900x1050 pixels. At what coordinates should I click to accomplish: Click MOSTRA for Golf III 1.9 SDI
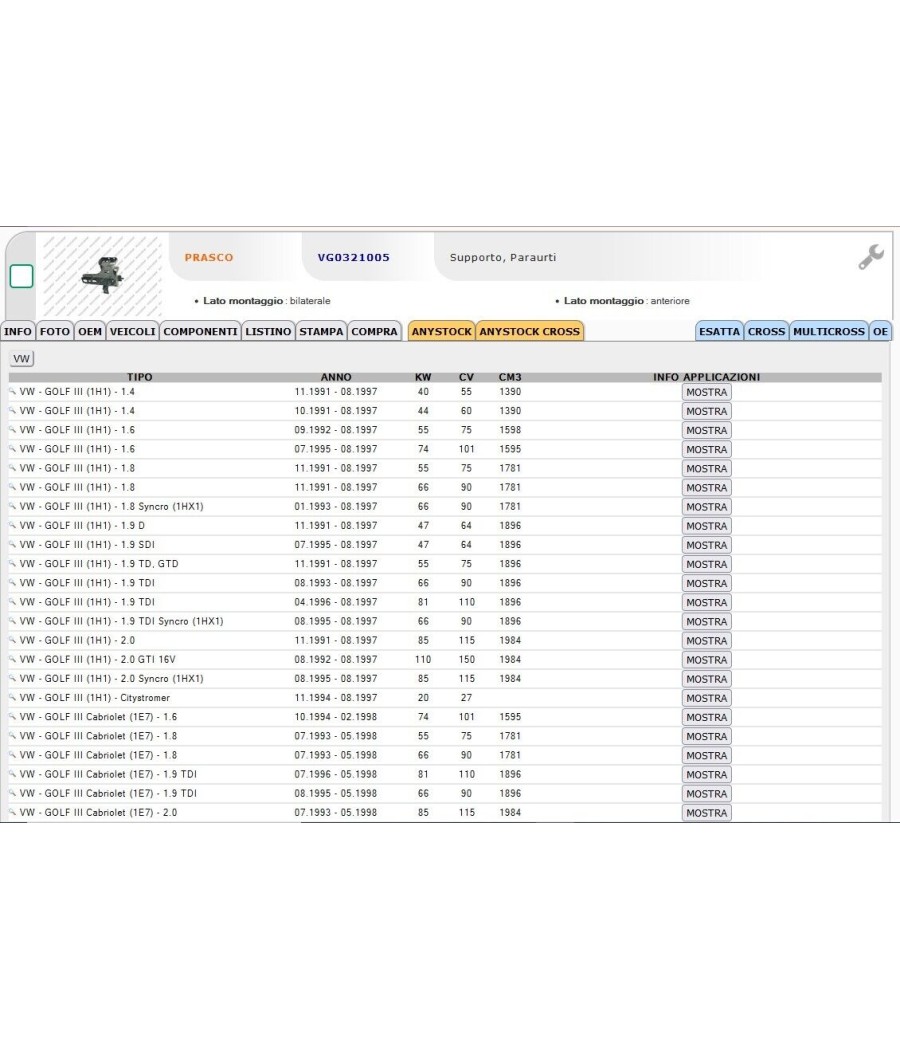click(706, 545)
